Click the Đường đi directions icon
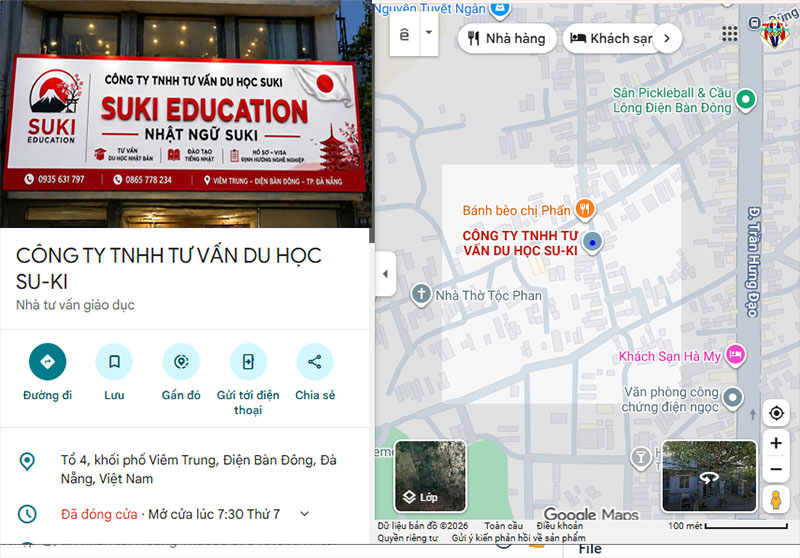 [47, 362]
